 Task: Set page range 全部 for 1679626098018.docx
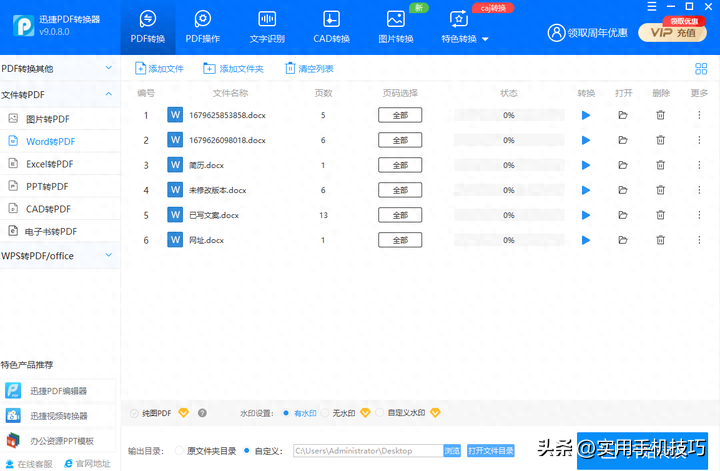point(400,140)
